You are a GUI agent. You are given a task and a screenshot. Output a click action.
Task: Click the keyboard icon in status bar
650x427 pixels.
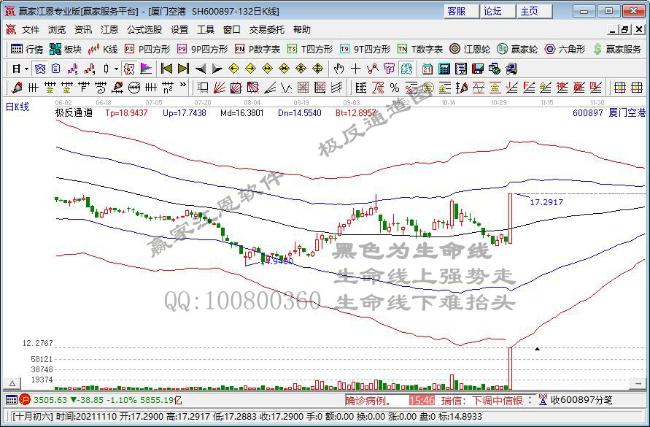12,400
